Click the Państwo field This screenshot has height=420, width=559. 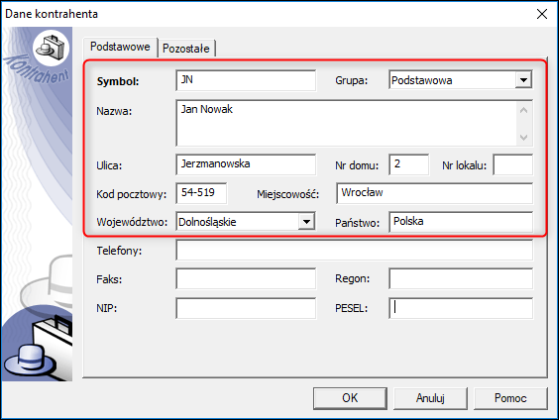click(461, 222)
